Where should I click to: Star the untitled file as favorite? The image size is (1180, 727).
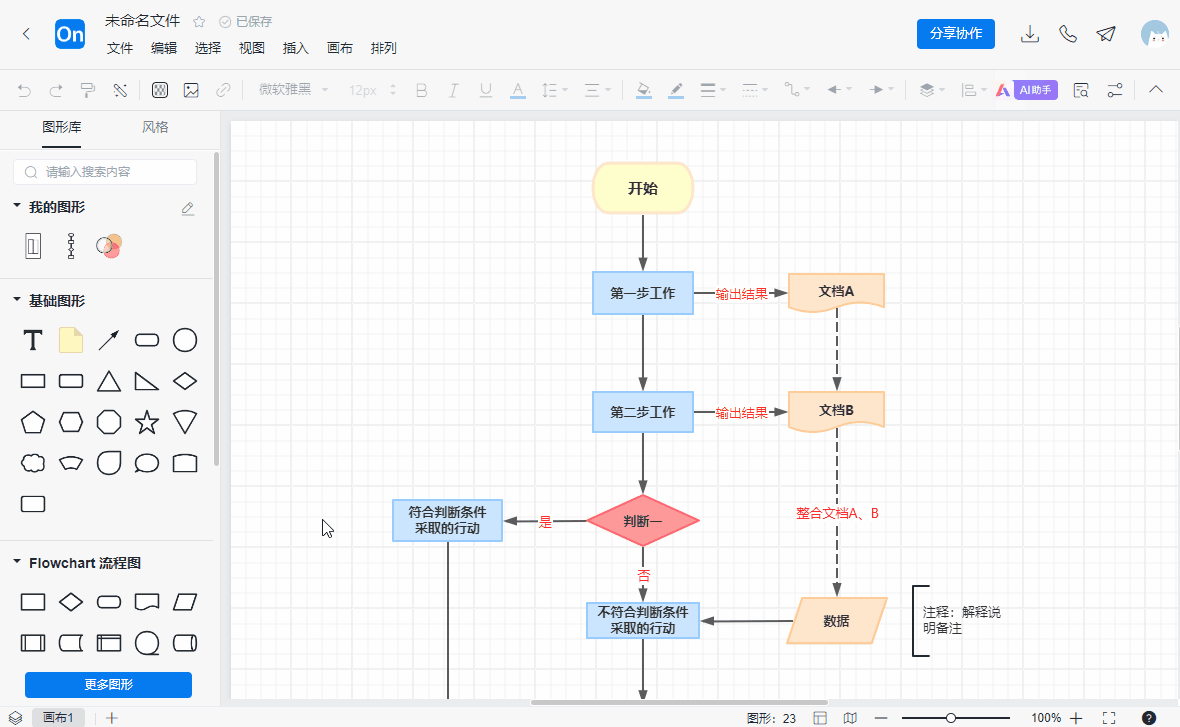pos(199,22)
